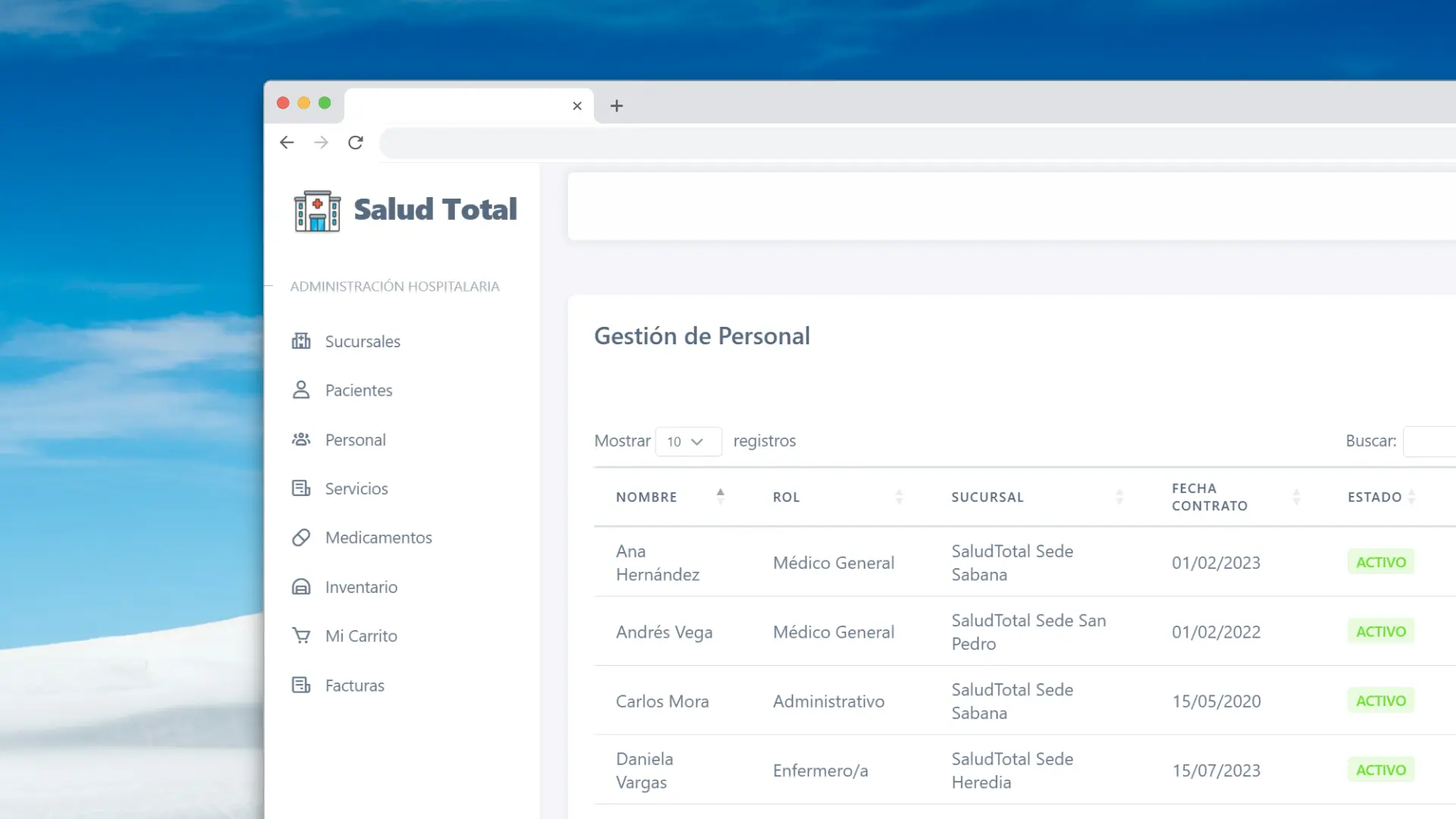Open a new browser tab
Image resolution: width=1456 pixels, height=819 pixels.
[616, 105]
